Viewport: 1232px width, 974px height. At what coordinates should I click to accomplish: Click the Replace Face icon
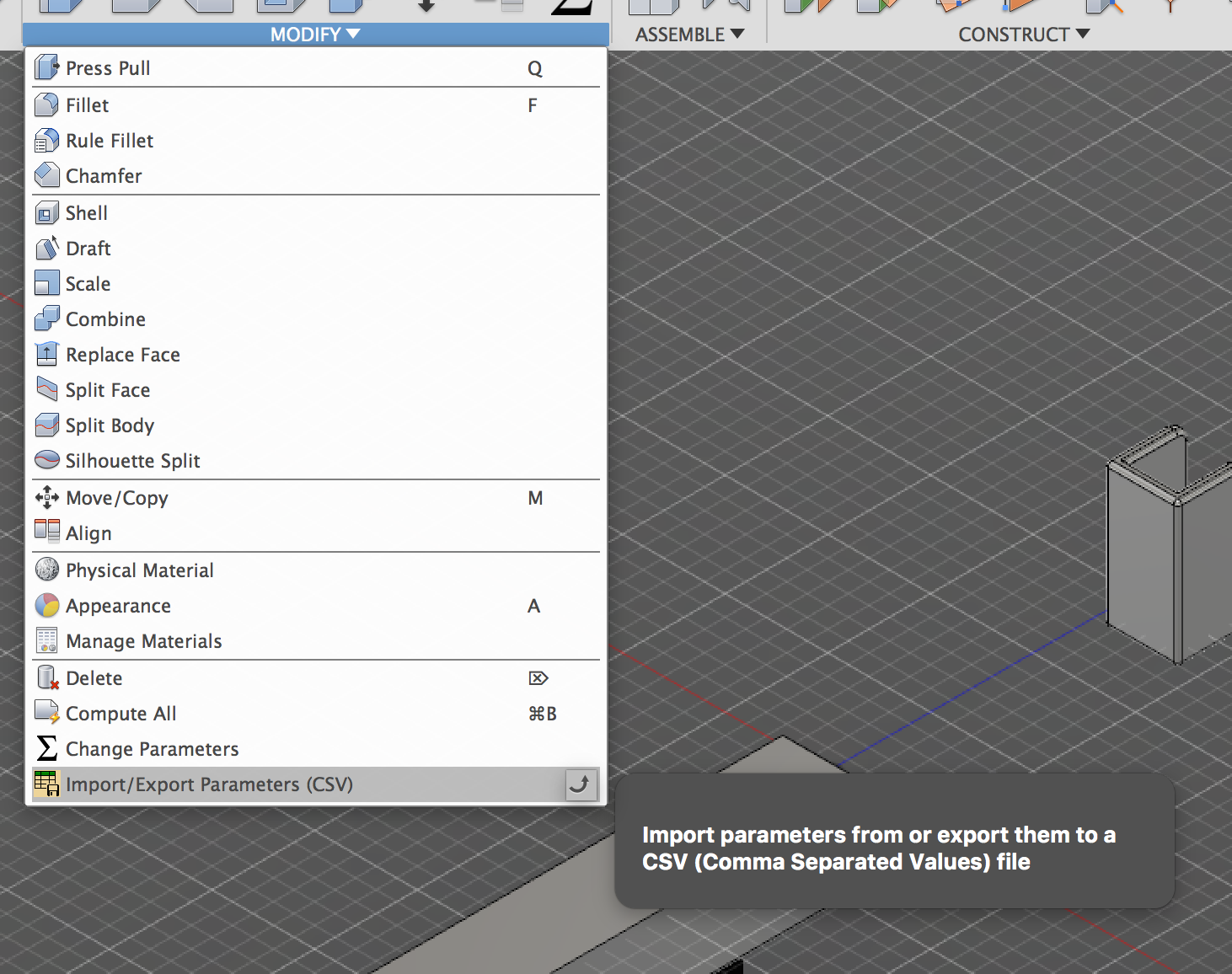point(47,354)
